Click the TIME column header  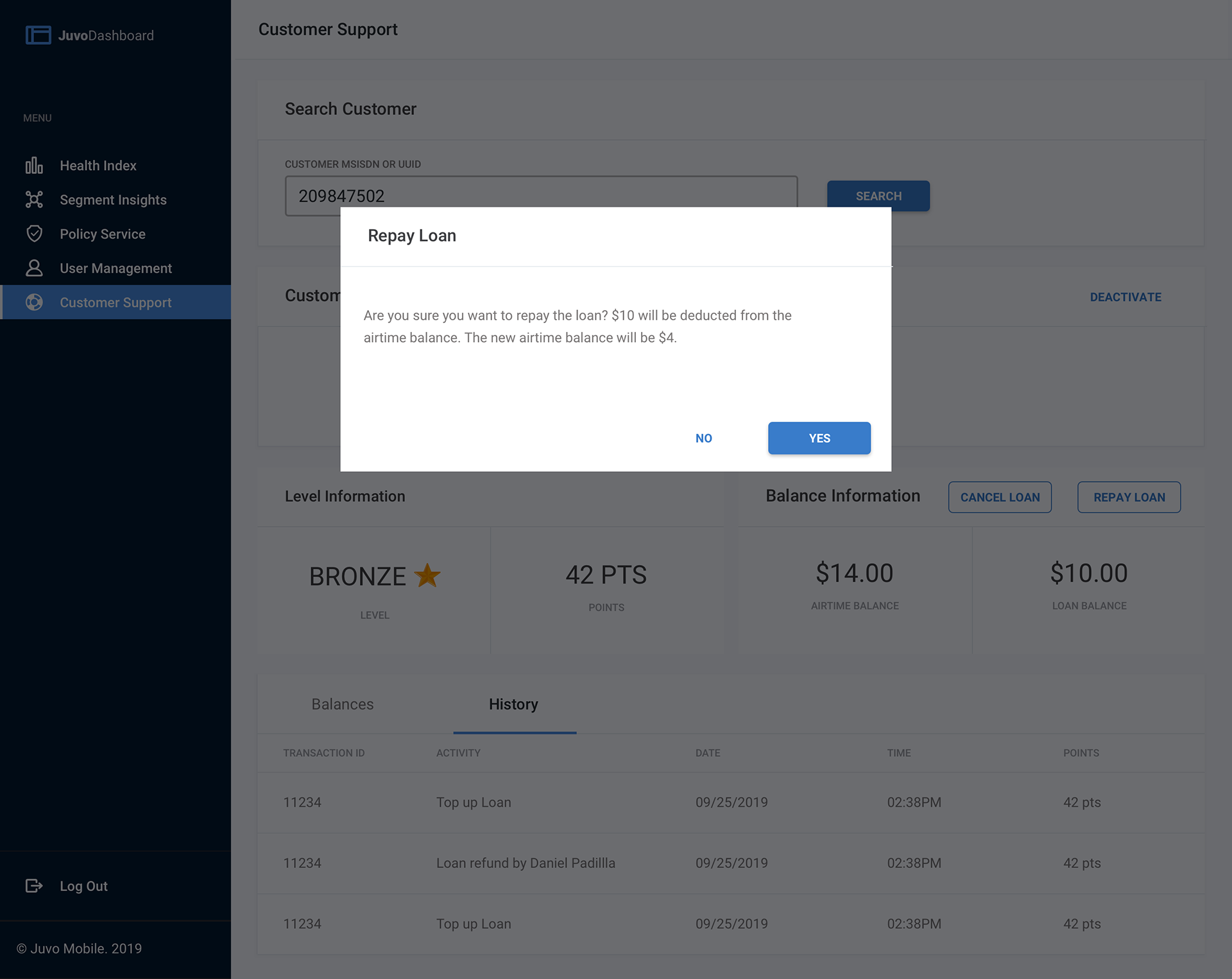[899, 752]
